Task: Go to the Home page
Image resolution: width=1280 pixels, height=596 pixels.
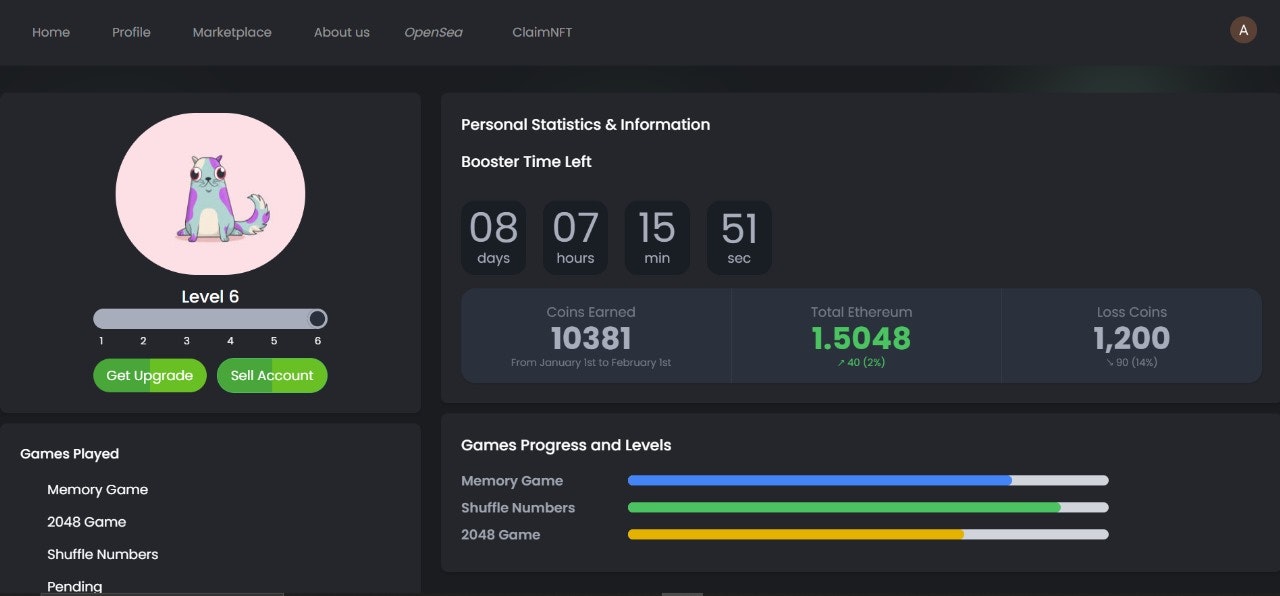Action: (51, 32)
